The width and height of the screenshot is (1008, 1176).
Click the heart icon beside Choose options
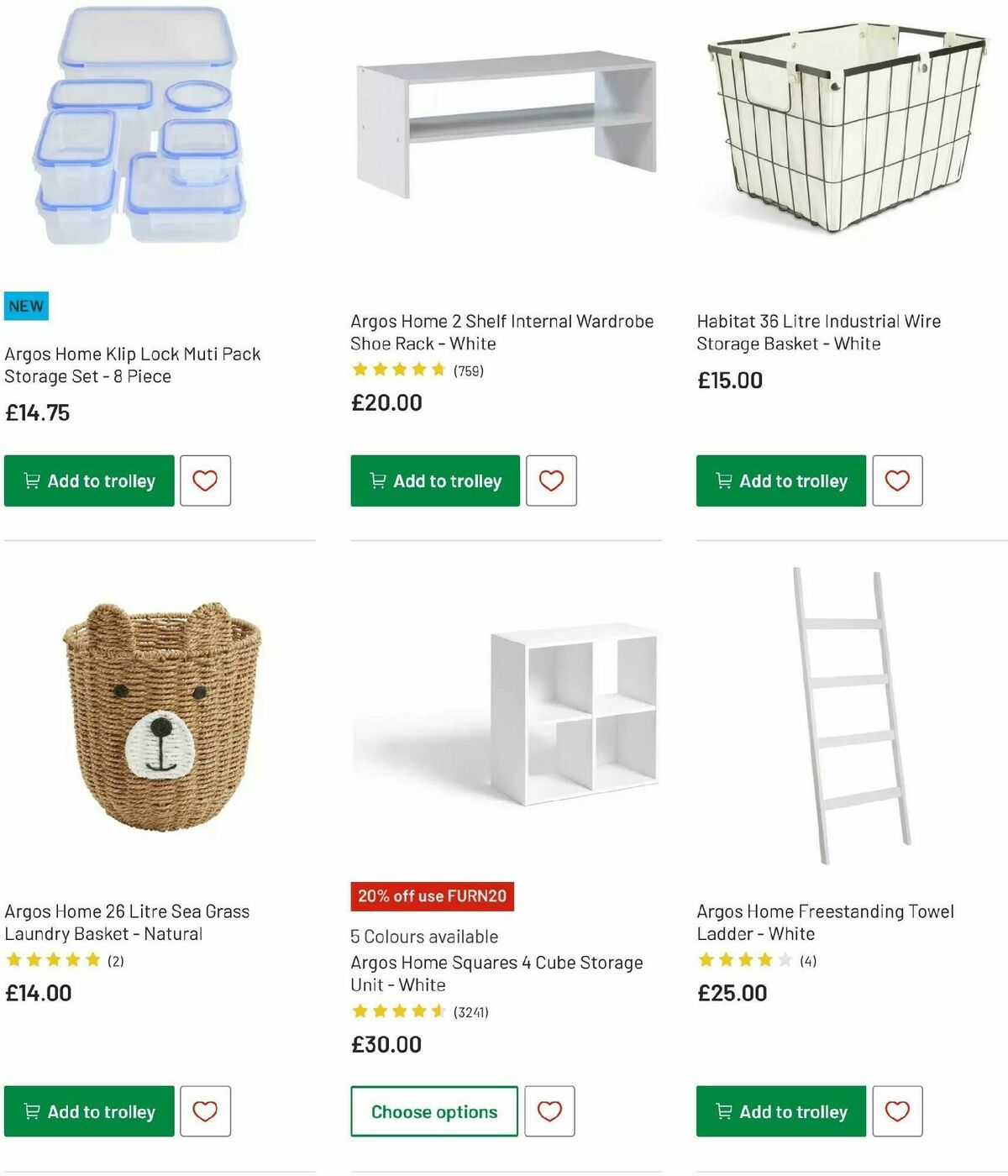click(551, 1110)
